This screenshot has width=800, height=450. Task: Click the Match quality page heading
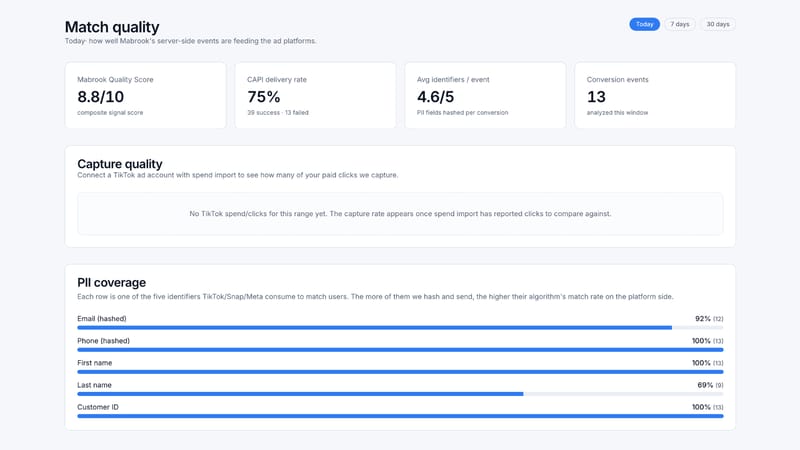[x=112, y=27]
